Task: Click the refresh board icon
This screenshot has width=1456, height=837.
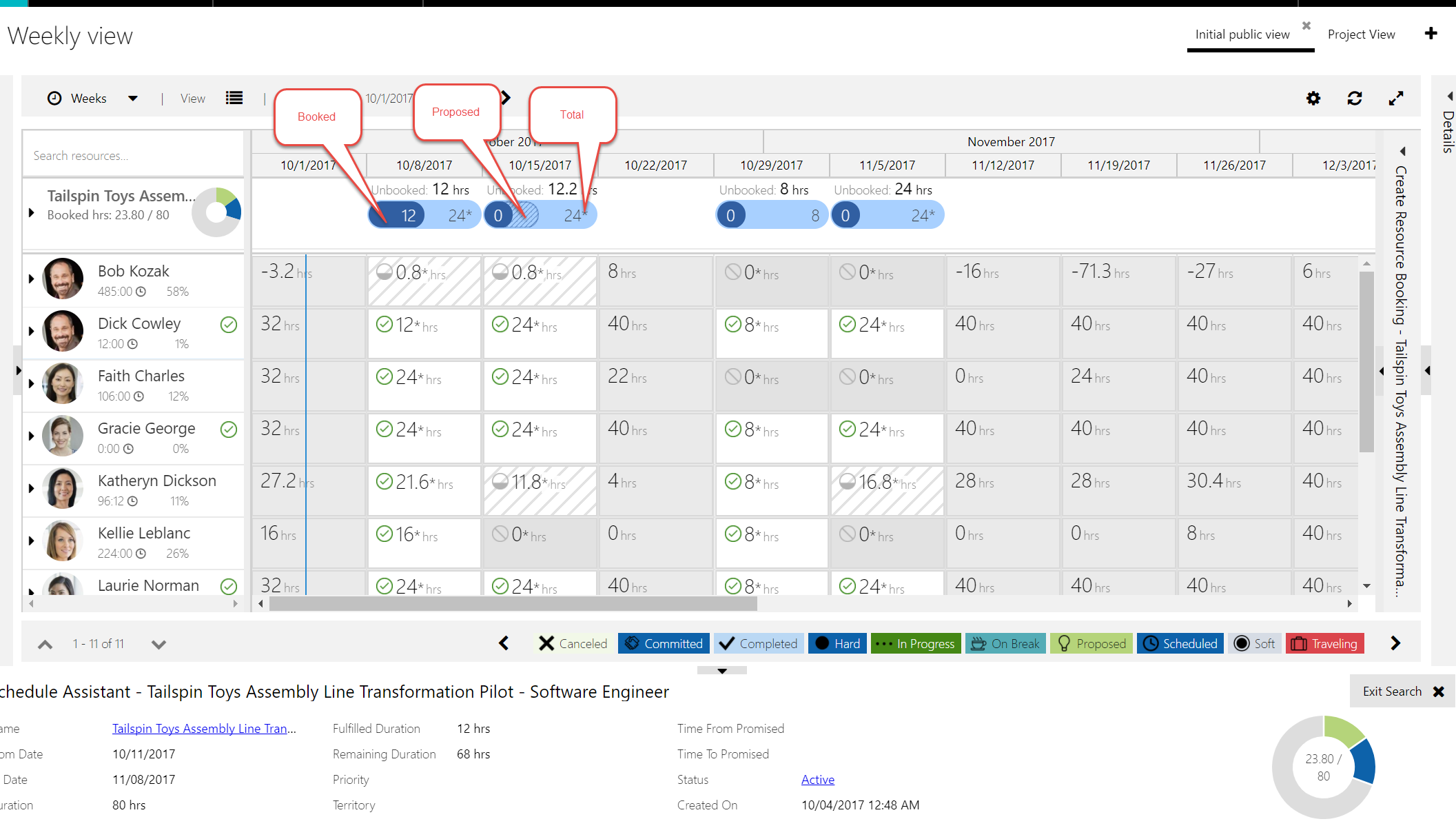Action: (1355, 99)
